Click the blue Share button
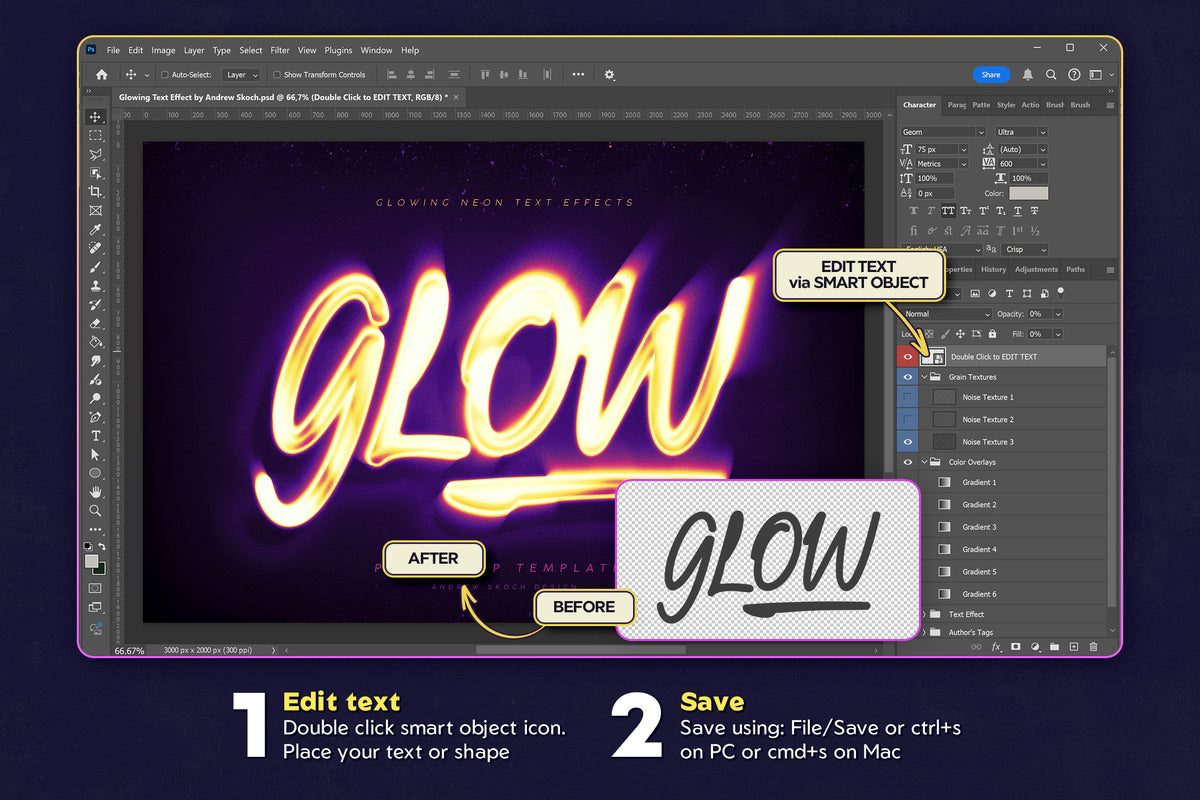This screenshot has height=800, width=1200. coord(991,74)
